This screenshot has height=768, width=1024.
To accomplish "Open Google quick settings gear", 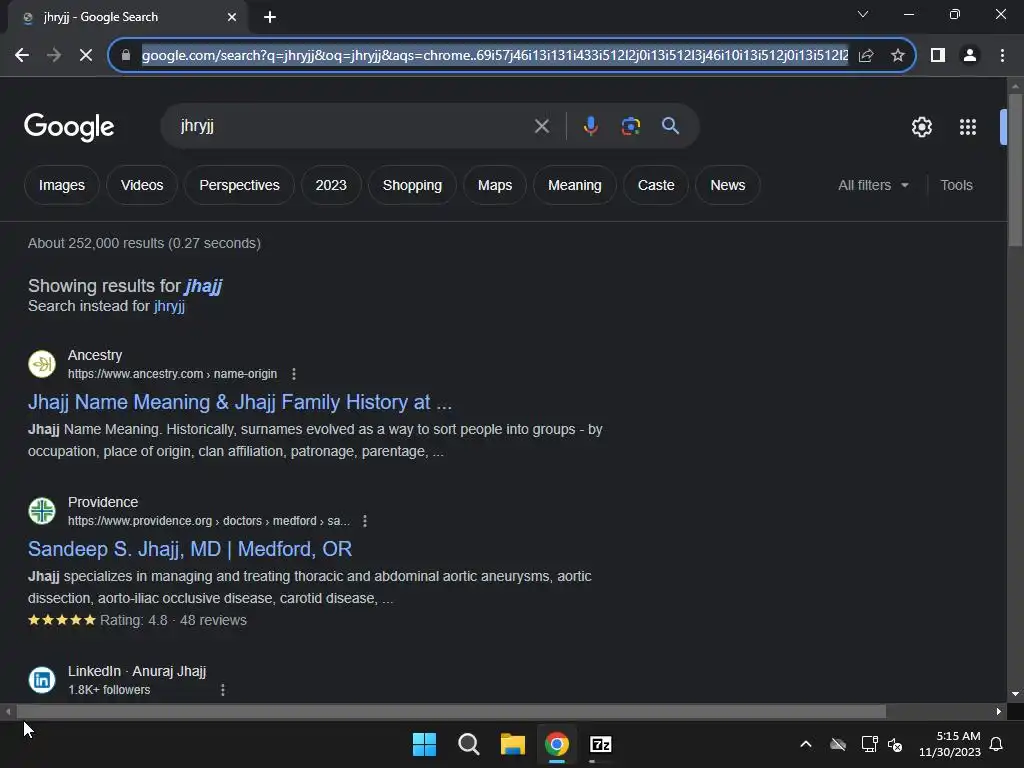I will [921, 127].
